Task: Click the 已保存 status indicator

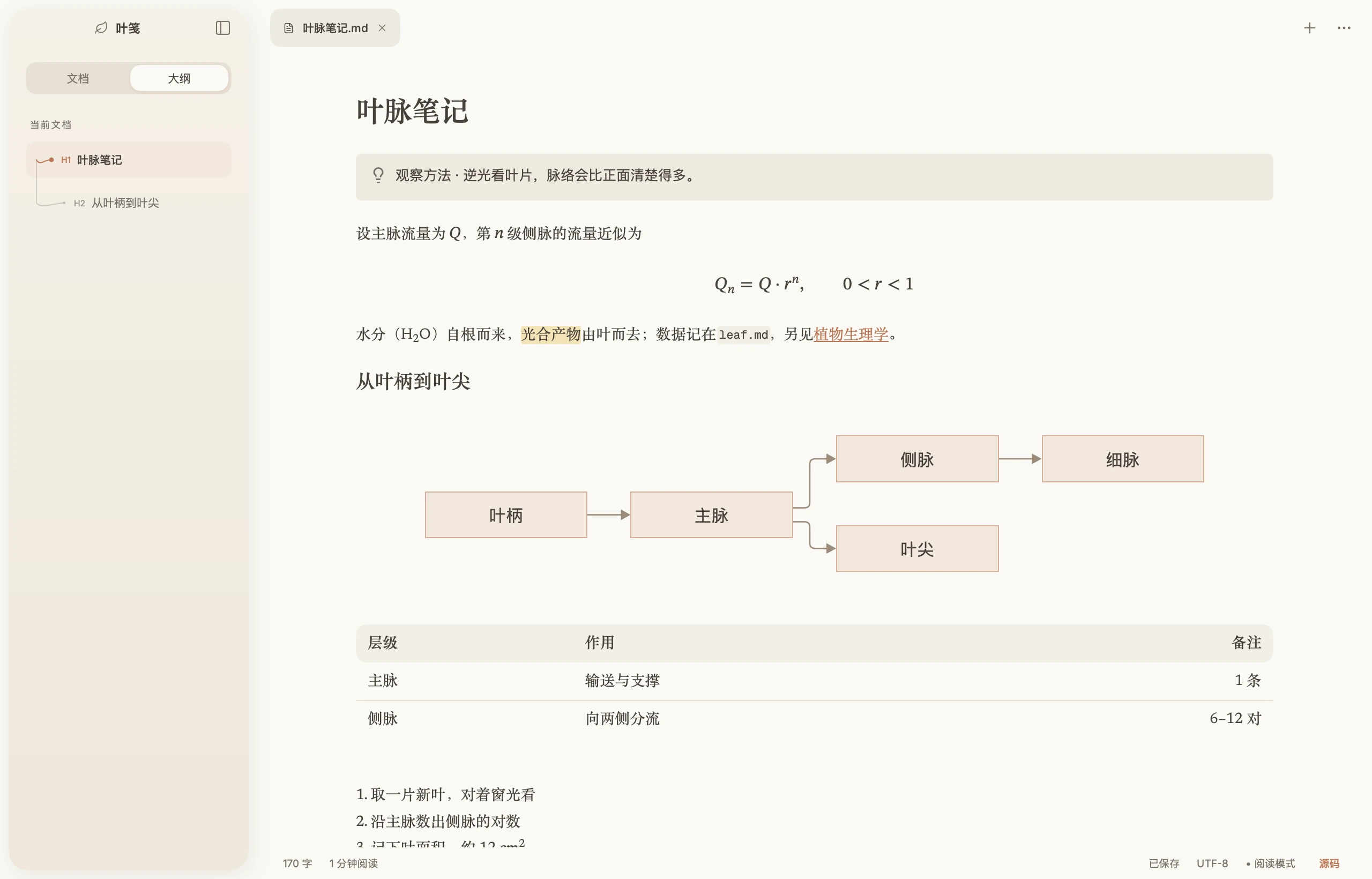Action: [x=1164, y=863]
